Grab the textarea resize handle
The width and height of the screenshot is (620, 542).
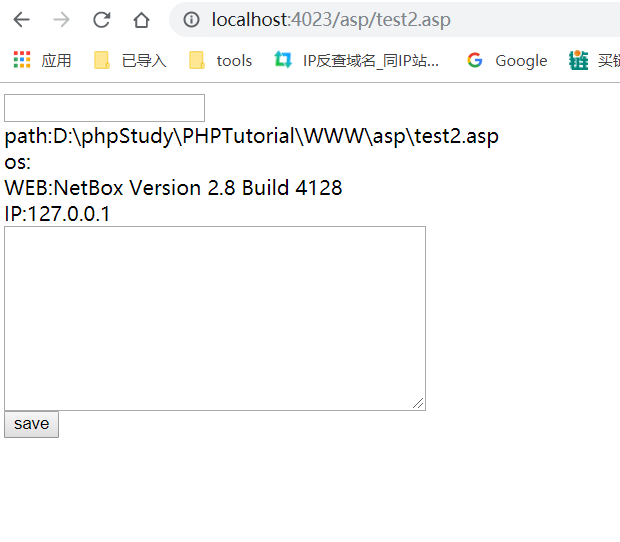[418, 403]
